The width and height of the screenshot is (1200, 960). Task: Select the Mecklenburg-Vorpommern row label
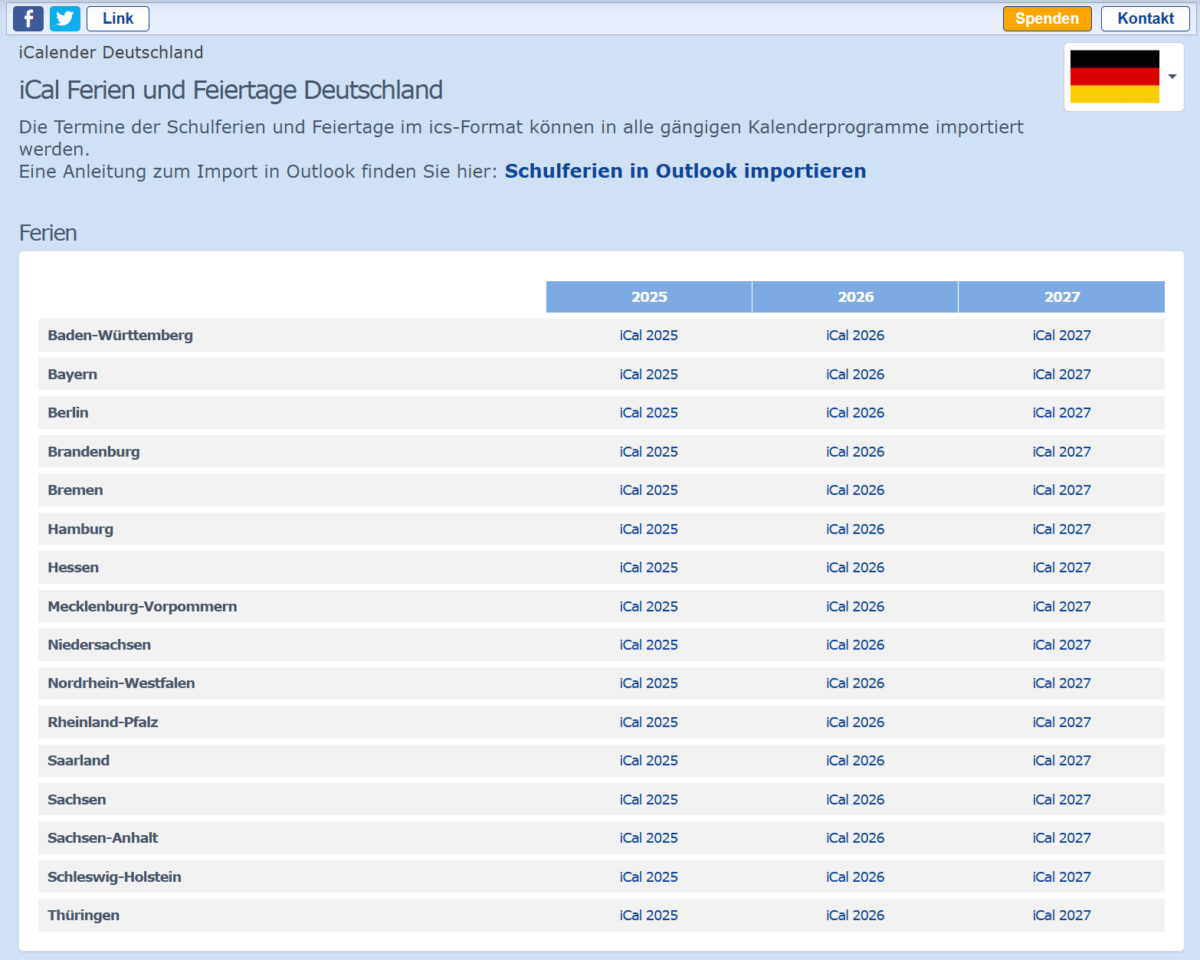click(142, 606)
